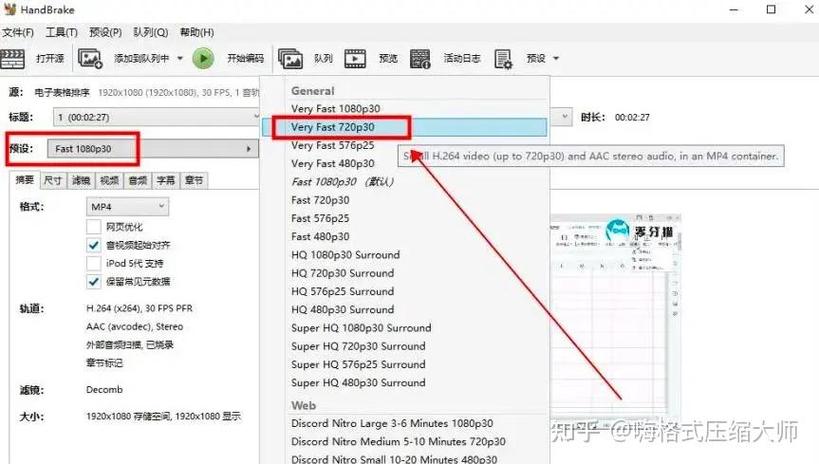Click the Presets document gear icon
This screenshot has width=819, height=464.
click(x=504, y=59)
